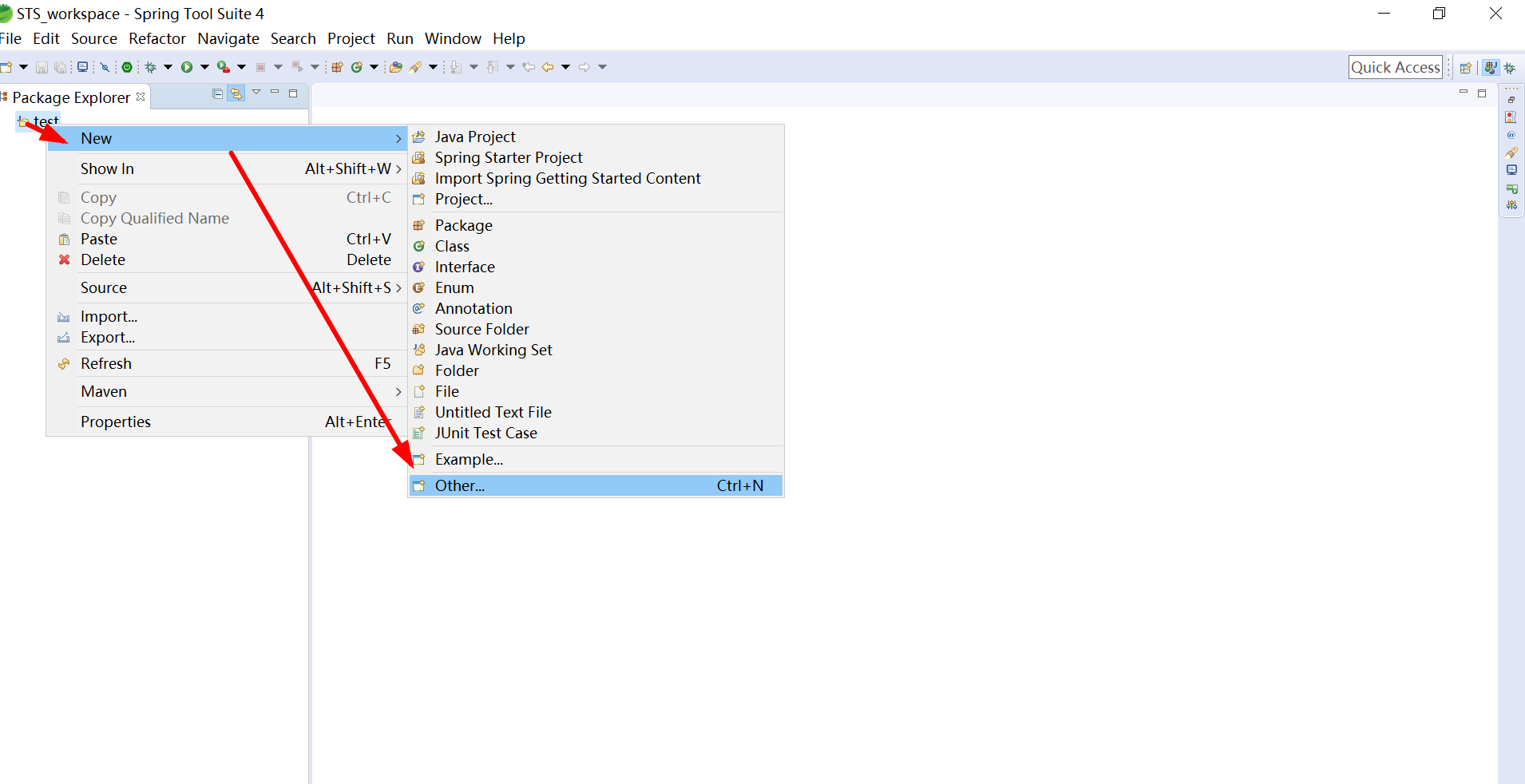Click the Run Last Tool icon with red toolbox
Viewport: 1525px width, 784px height.
(x=224, y=67)
